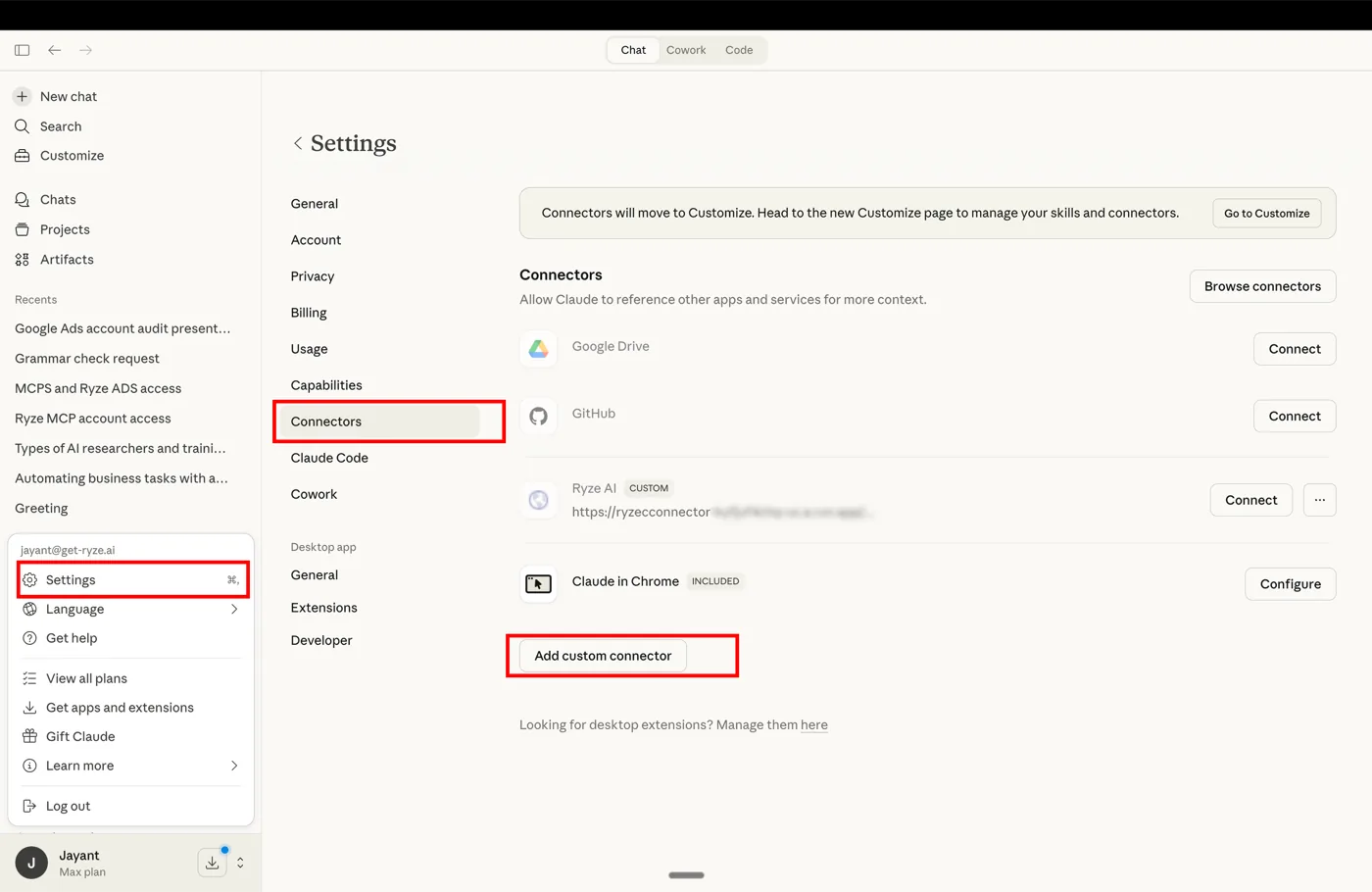Click the GitHub logo icon

click(x=538, y=417)
